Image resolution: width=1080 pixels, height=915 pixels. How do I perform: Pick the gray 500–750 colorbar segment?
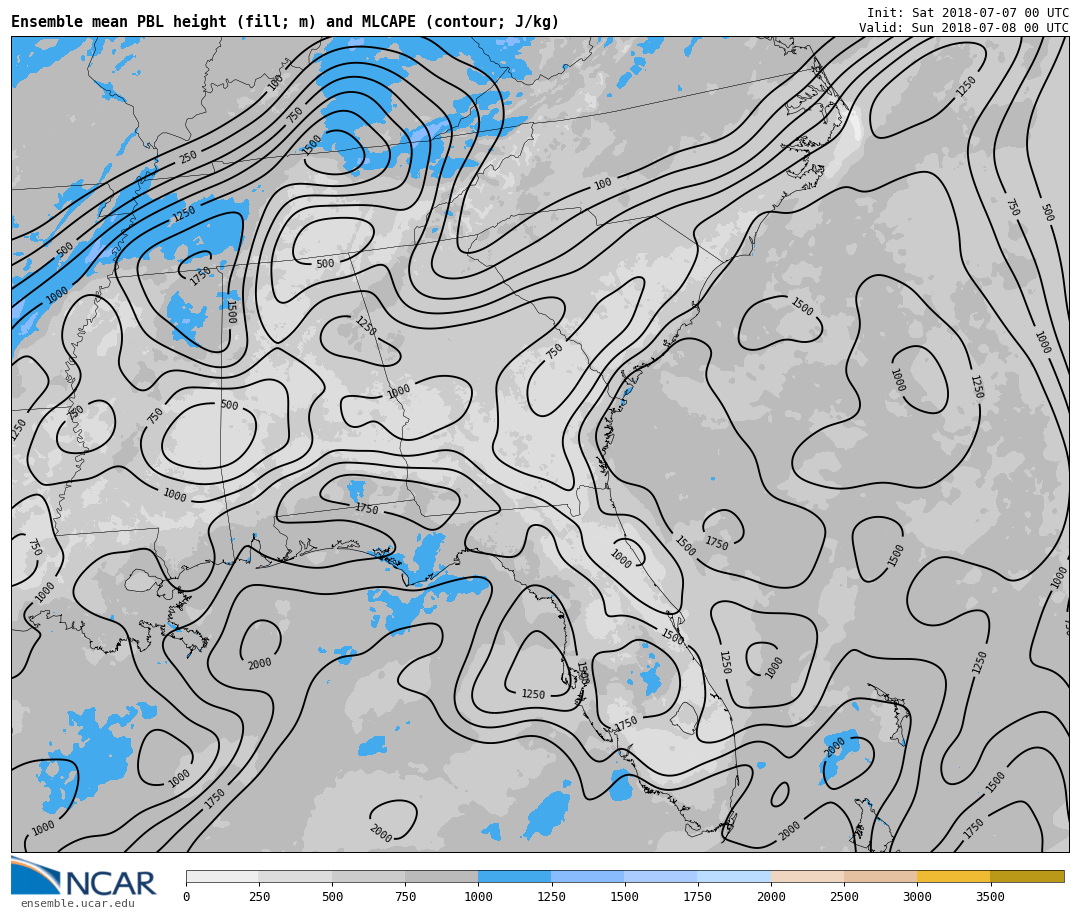coord(368,876)
